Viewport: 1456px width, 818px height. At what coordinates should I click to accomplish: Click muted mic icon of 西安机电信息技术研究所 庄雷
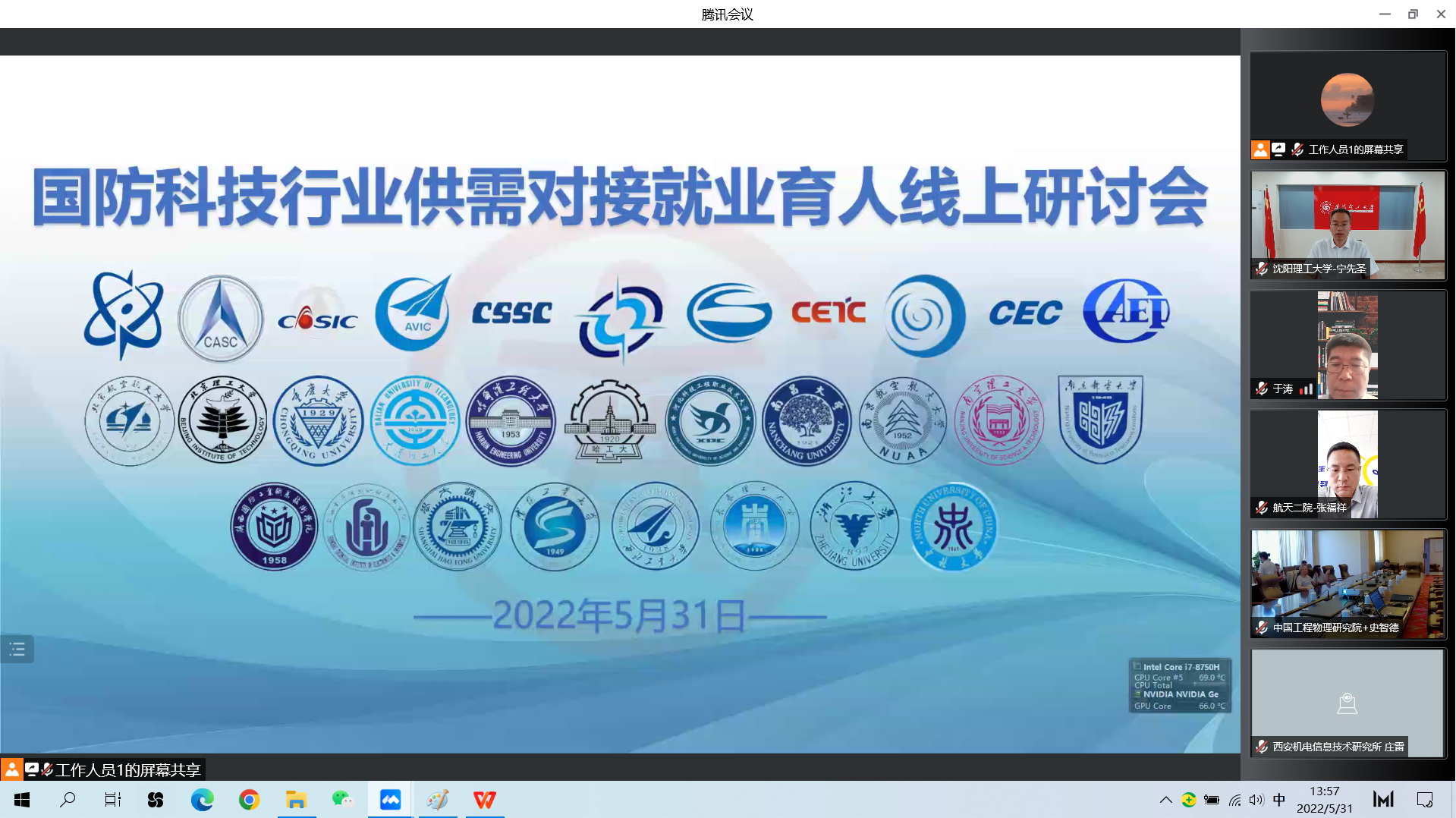point(1262,747)
